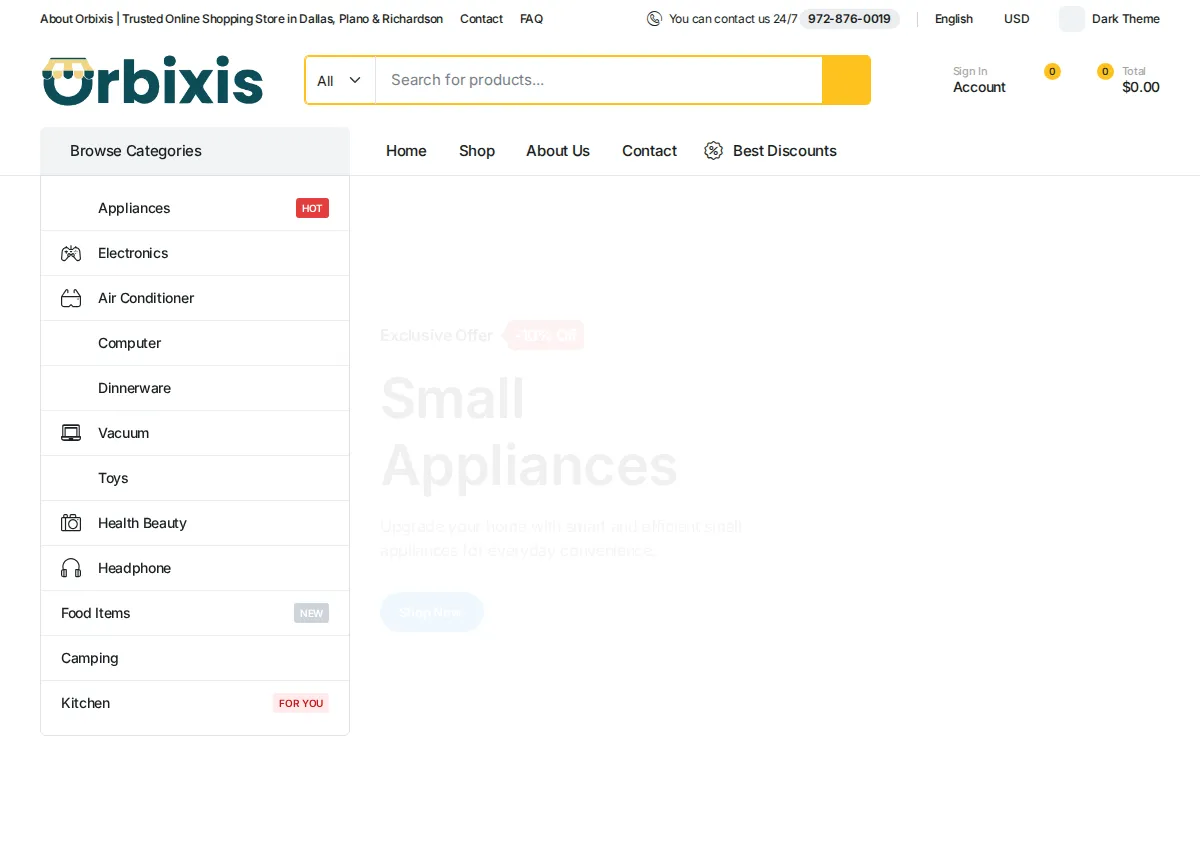Image resolution: width=1200 pixels, height=850 pixels.
Task: Toggle the Dark Theme switch
Action: pos(1072,19)
